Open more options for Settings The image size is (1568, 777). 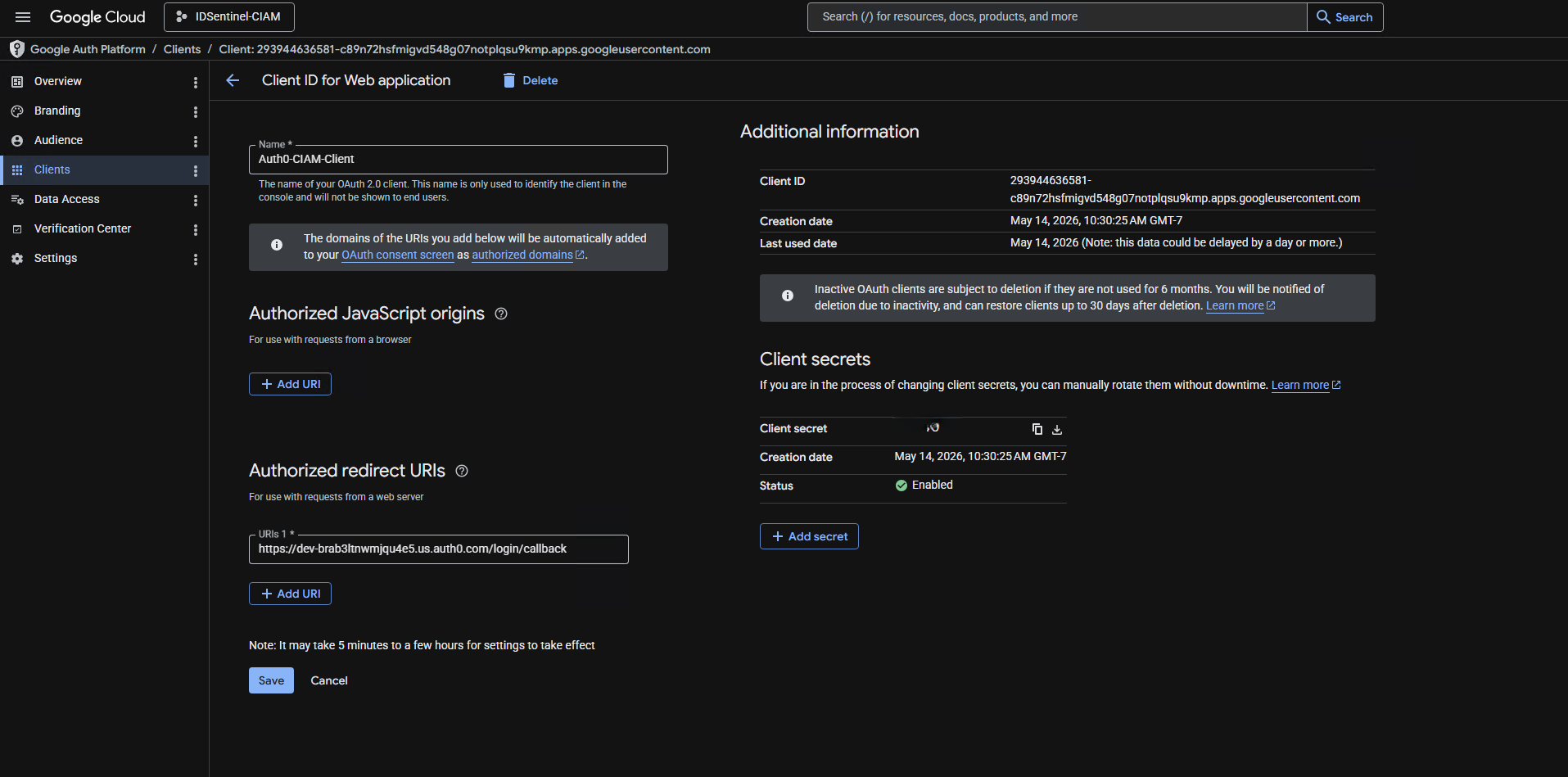(x=195, y=260)
